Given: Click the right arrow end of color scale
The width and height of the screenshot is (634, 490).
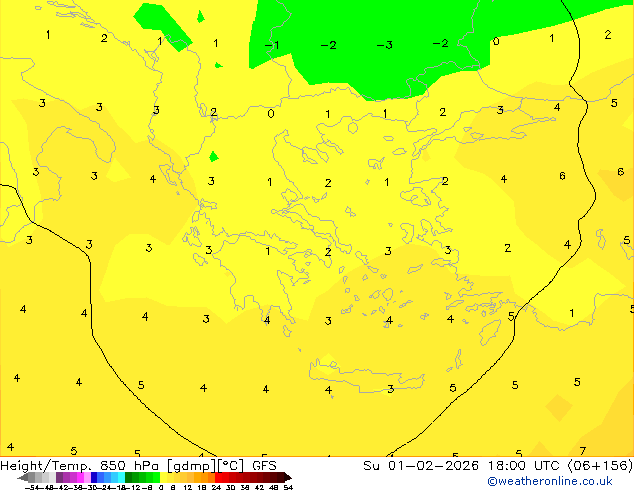Looking at the screenshot, I should 288,477.
